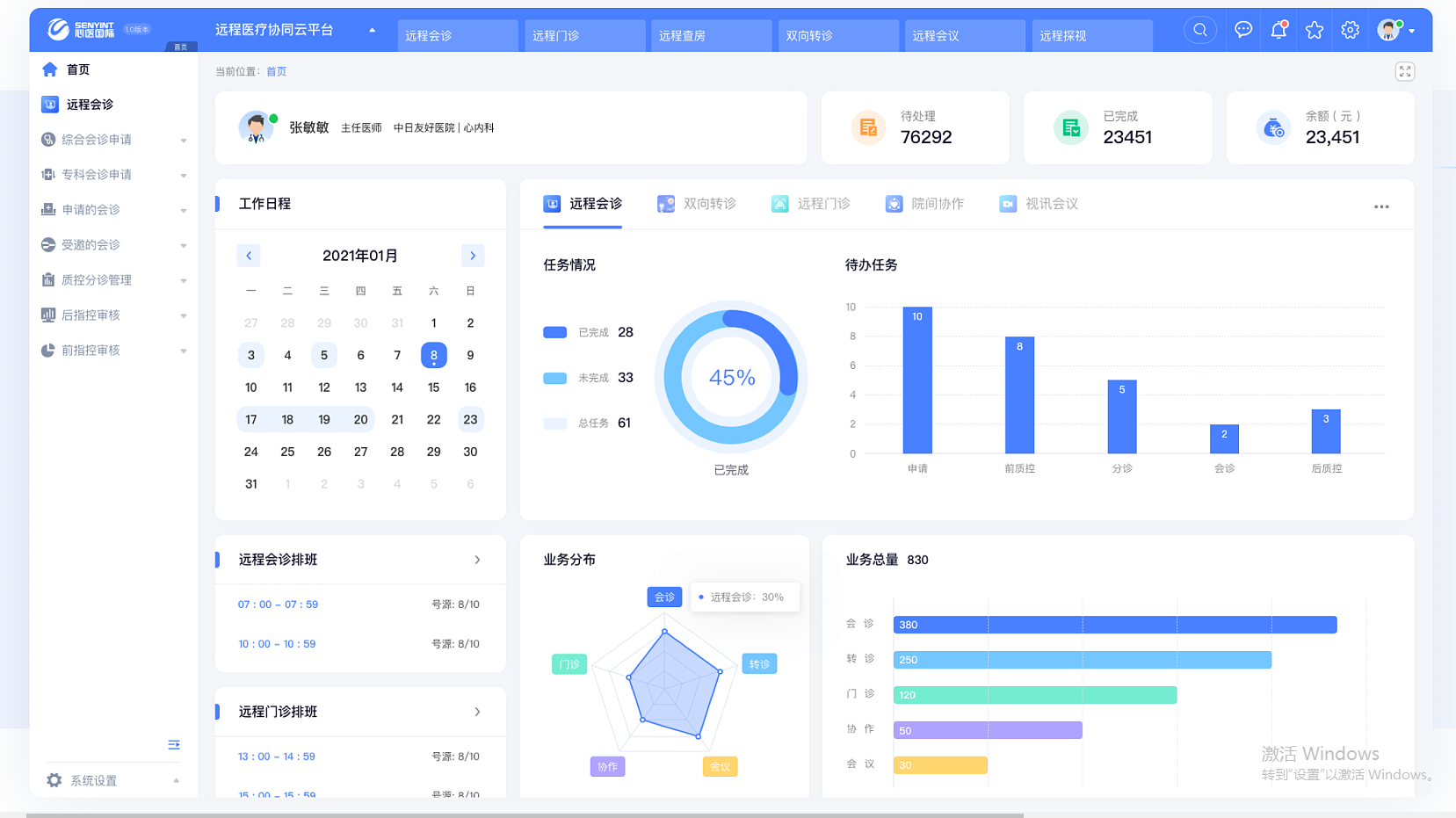Image resolution: width=1456 pixels, height=818 pixels.
Task: Collapse the sidebar menu icon
Action: tap(174, 745)
